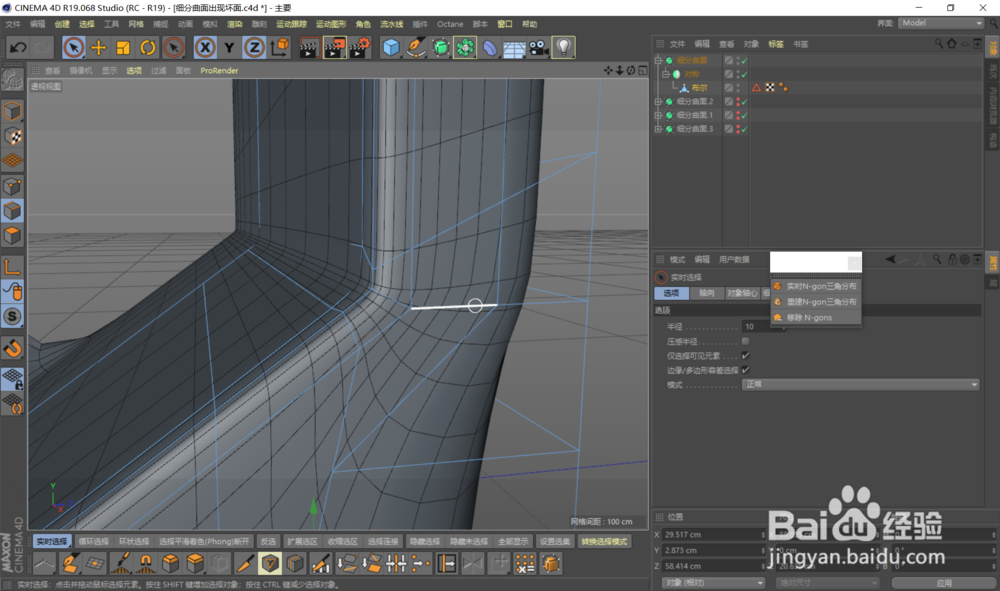The height and width of the screenshot is (591, 1000).
Task: Click the Floor environment icon
Action: (x=514, y=48)
